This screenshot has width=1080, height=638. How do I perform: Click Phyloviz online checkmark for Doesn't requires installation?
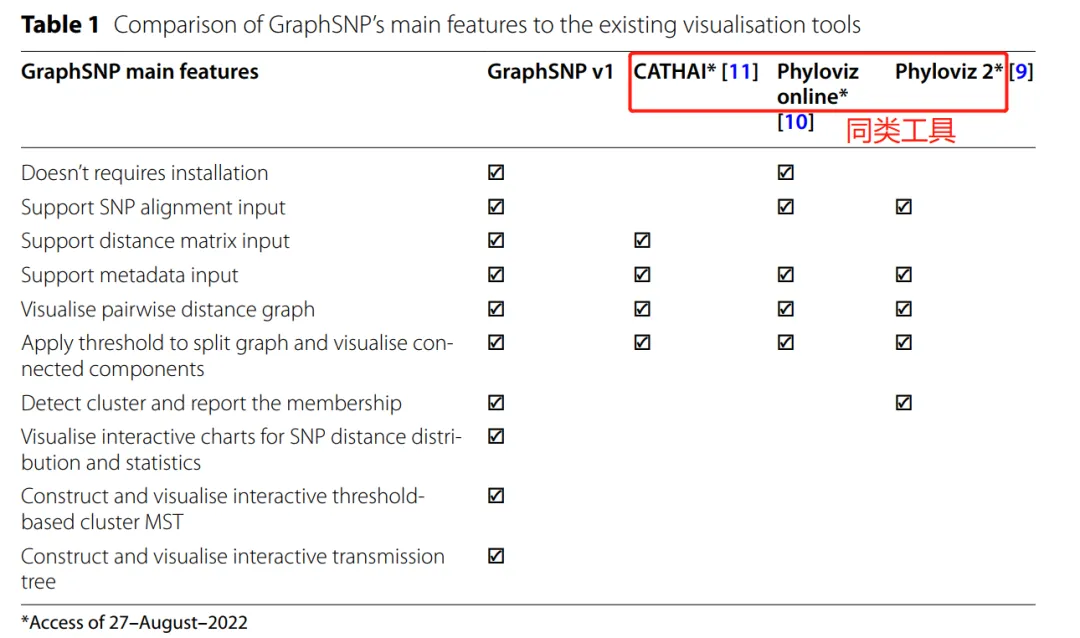click(786, 172)
